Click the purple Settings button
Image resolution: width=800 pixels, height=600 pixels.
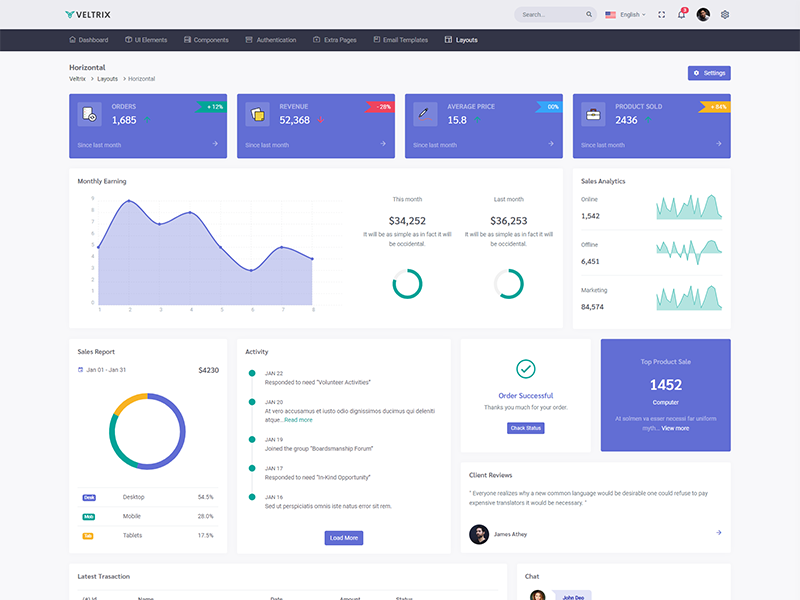tap(709, 73)
